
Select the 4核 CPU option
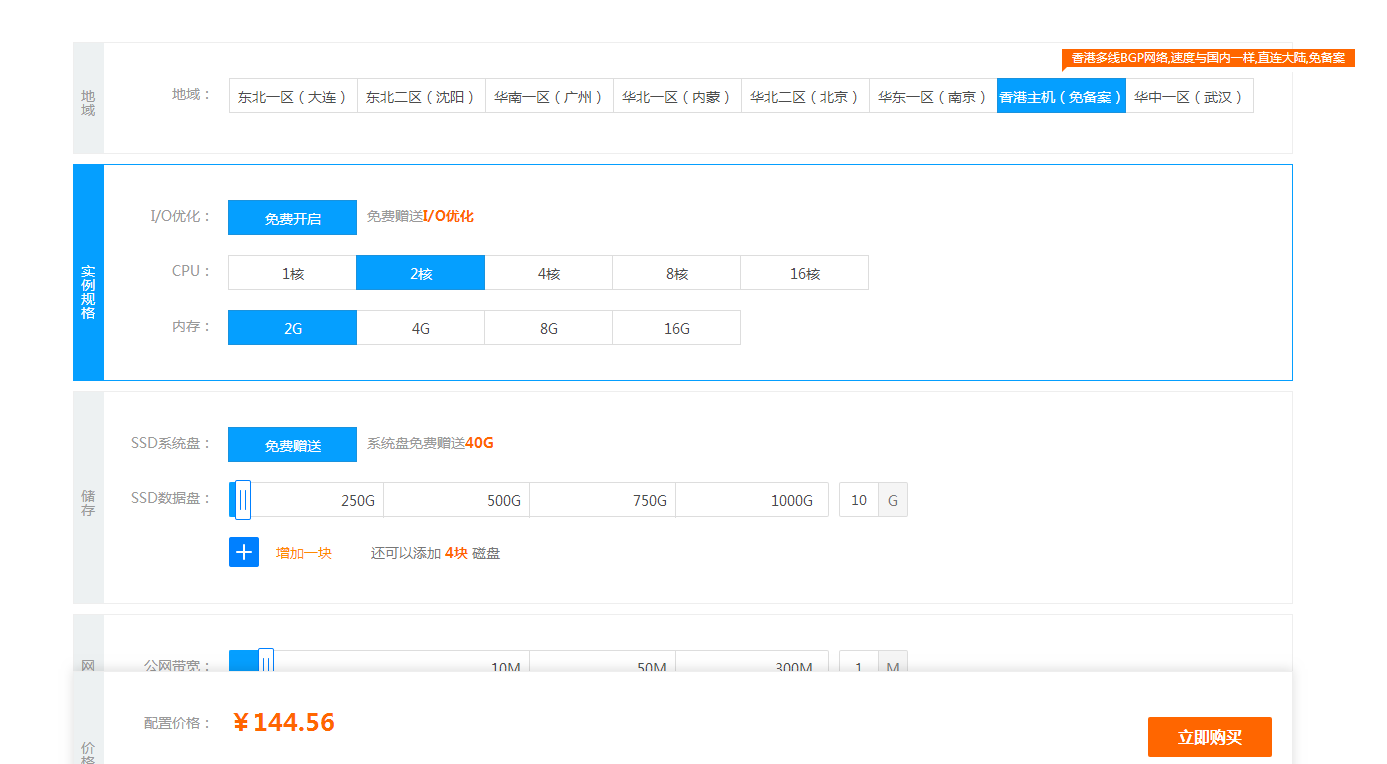coord(548,272)
